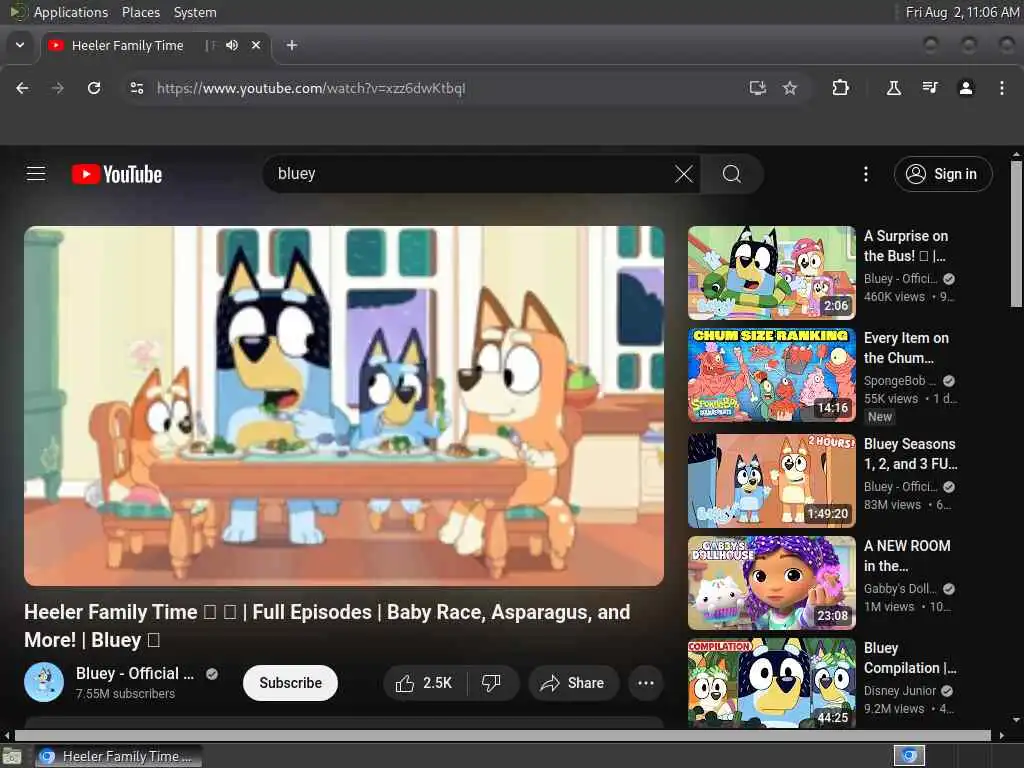Click the horizontal page scrollbar

click(503, 735)
